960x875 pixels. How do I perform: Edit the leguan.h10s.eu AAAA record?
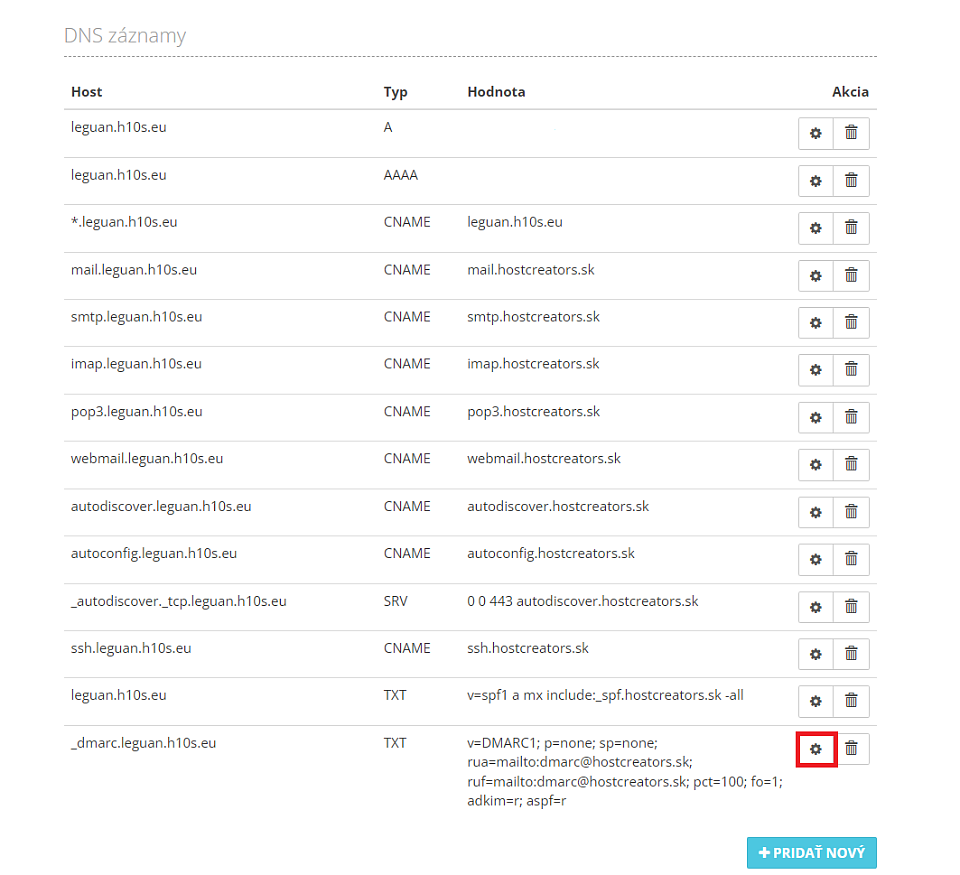coord(816,181)
